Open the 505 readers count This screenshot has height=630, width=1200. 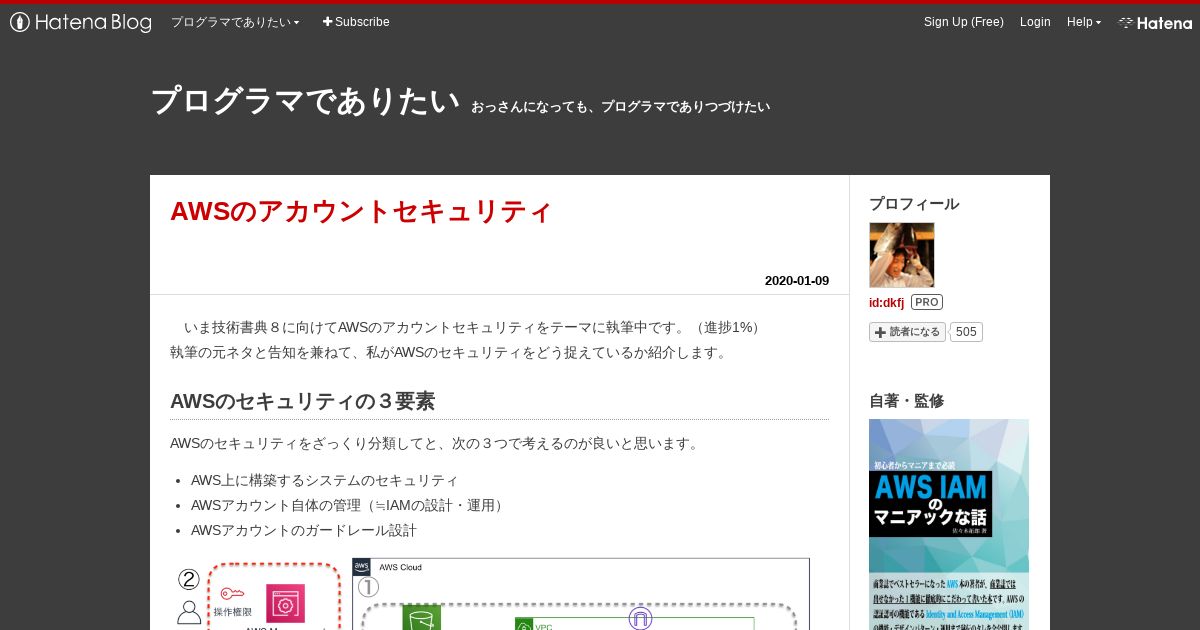click(x=966, y=332)
